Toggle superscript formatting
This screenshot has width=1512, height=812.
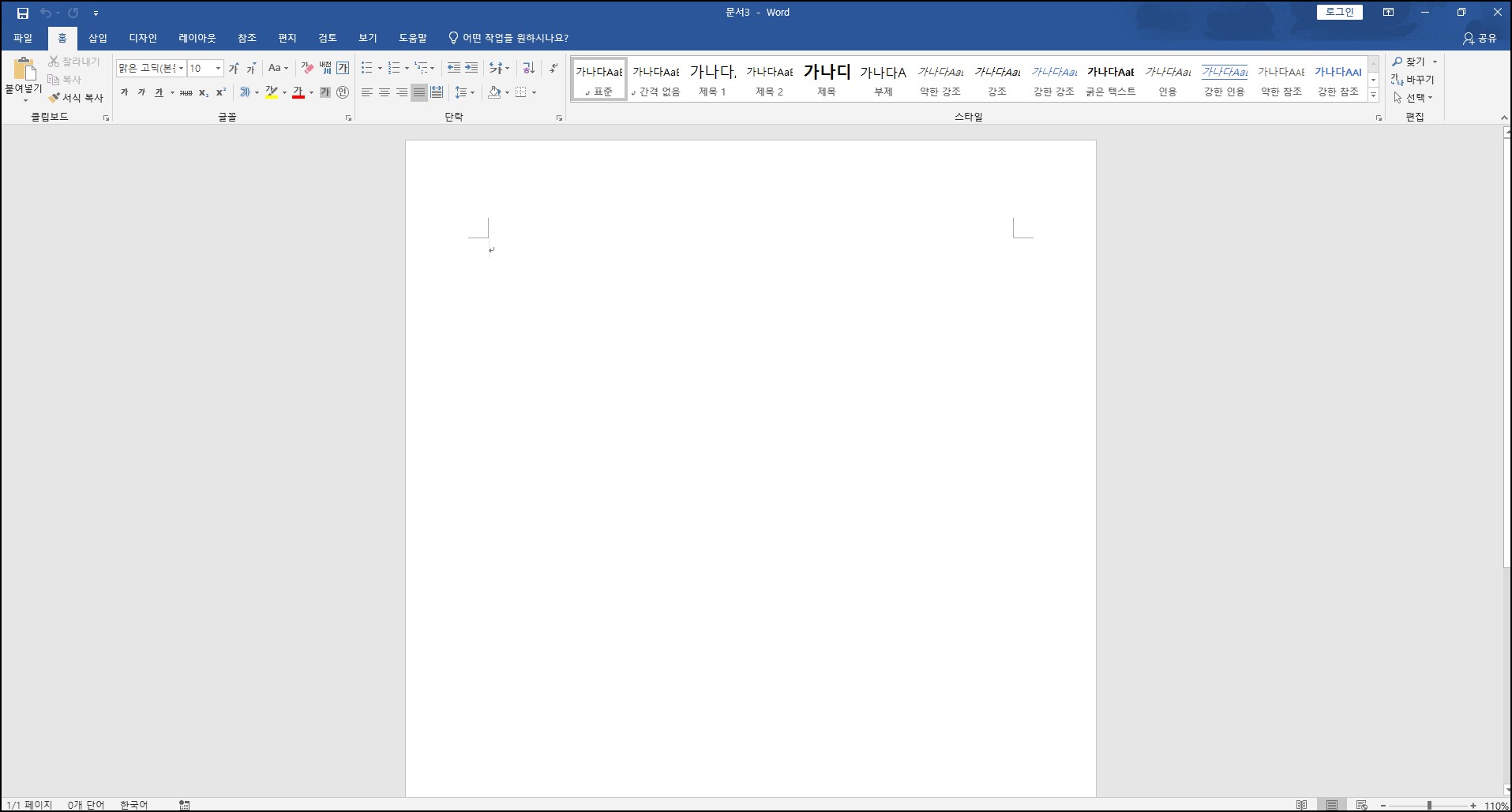(x=221, y=92)
